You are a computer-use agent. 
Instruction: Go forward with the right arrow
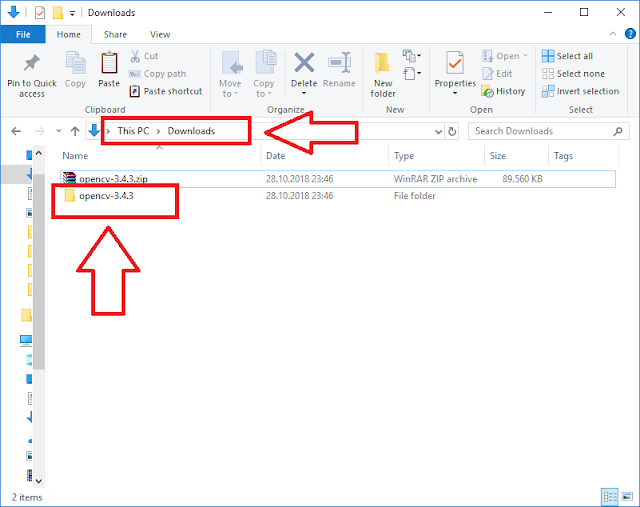[x=40, y=131]
